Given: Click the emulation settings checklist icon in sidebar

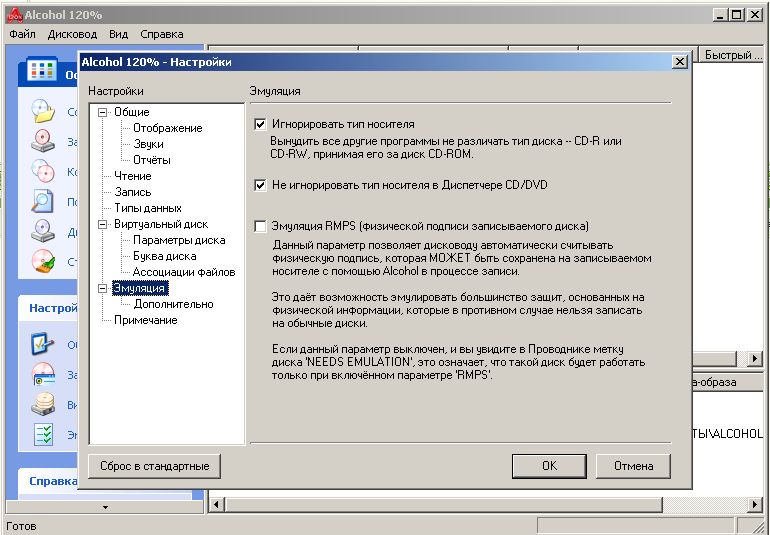Looking at the screenshot, I should coord(43,434).
